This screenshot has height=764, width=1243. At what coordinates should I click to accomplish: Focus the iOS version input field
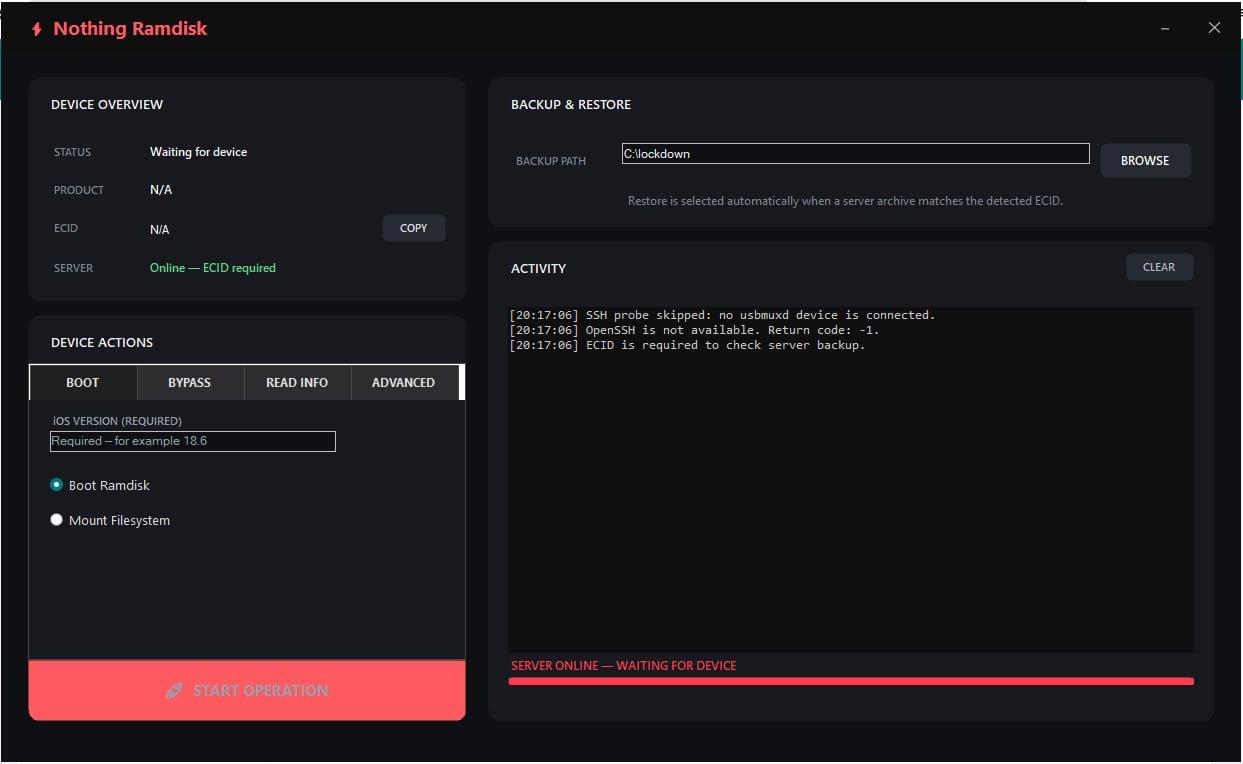pos(193,441)
